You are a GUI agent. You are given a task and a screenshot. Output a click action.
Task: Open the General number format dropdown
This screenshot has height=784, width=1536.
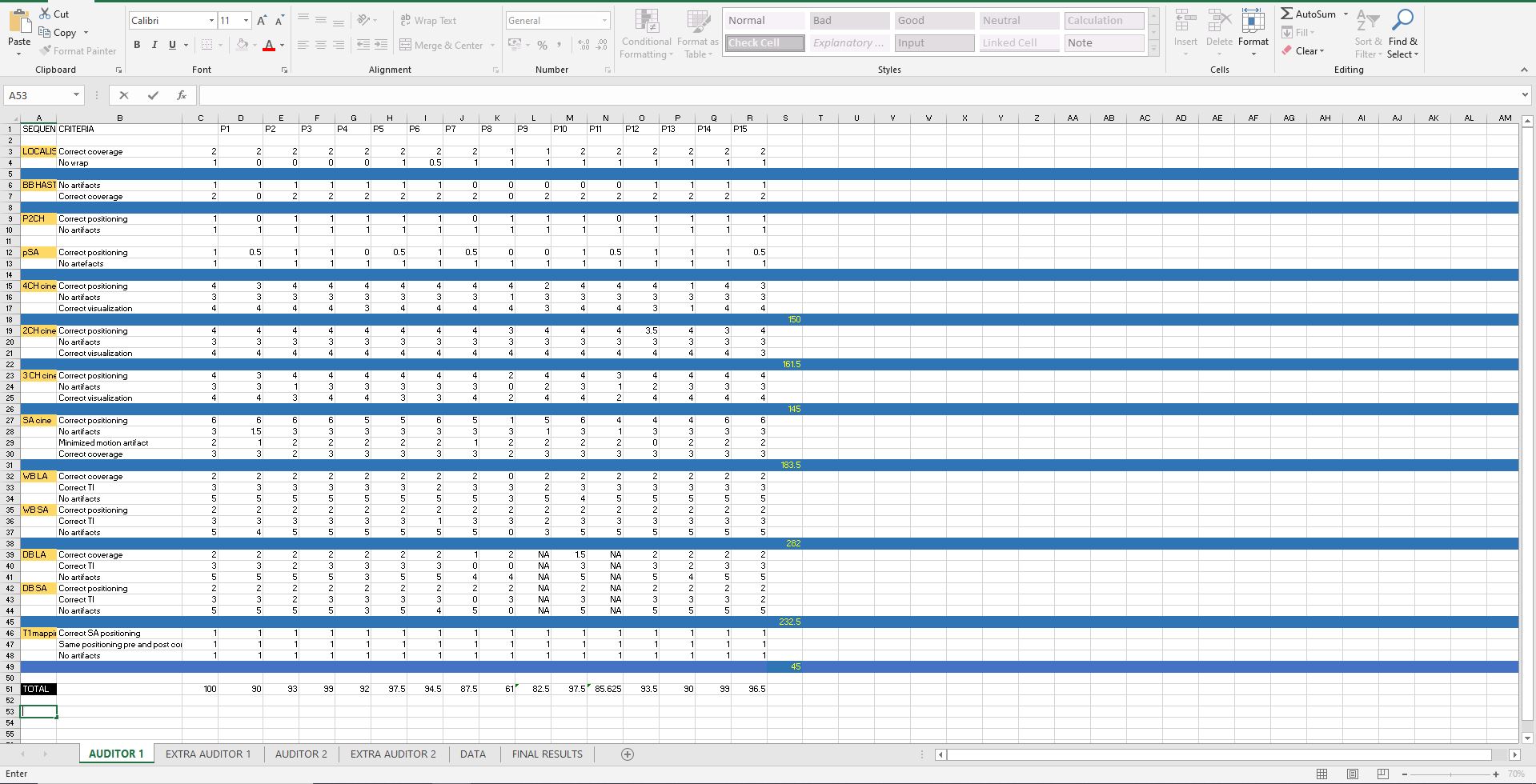[604, 21]
